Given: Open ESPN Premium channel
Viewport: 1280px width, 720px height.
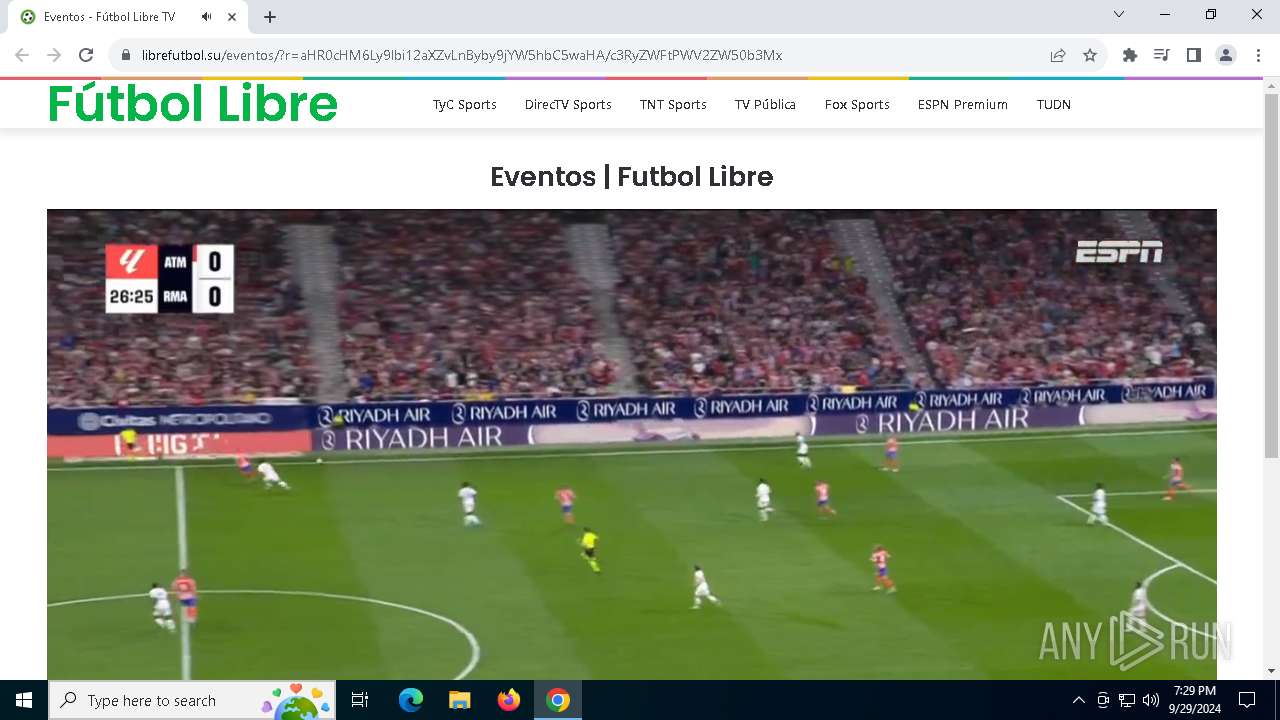Looking at the screenshot, I should pos(963,104).
